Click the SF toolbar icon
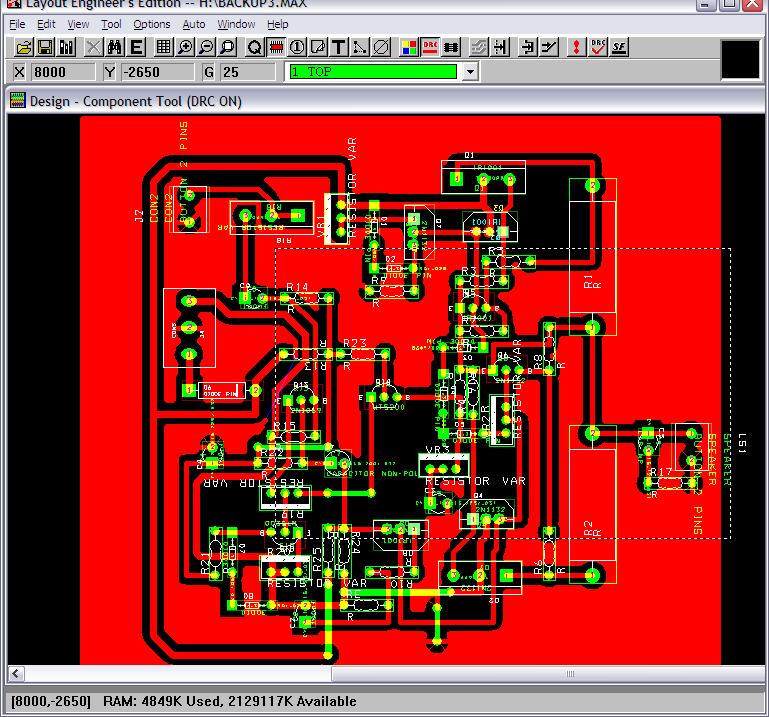The image size is (769, 717). pos(619,47)
